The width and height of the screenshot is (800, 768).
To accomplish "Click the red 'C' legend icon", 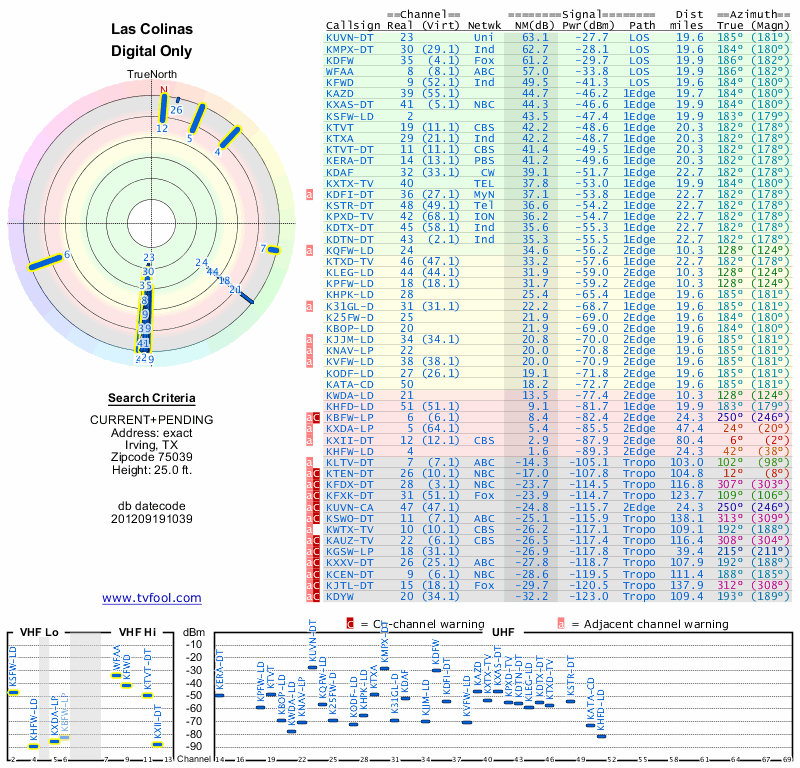I will point(350,624).
